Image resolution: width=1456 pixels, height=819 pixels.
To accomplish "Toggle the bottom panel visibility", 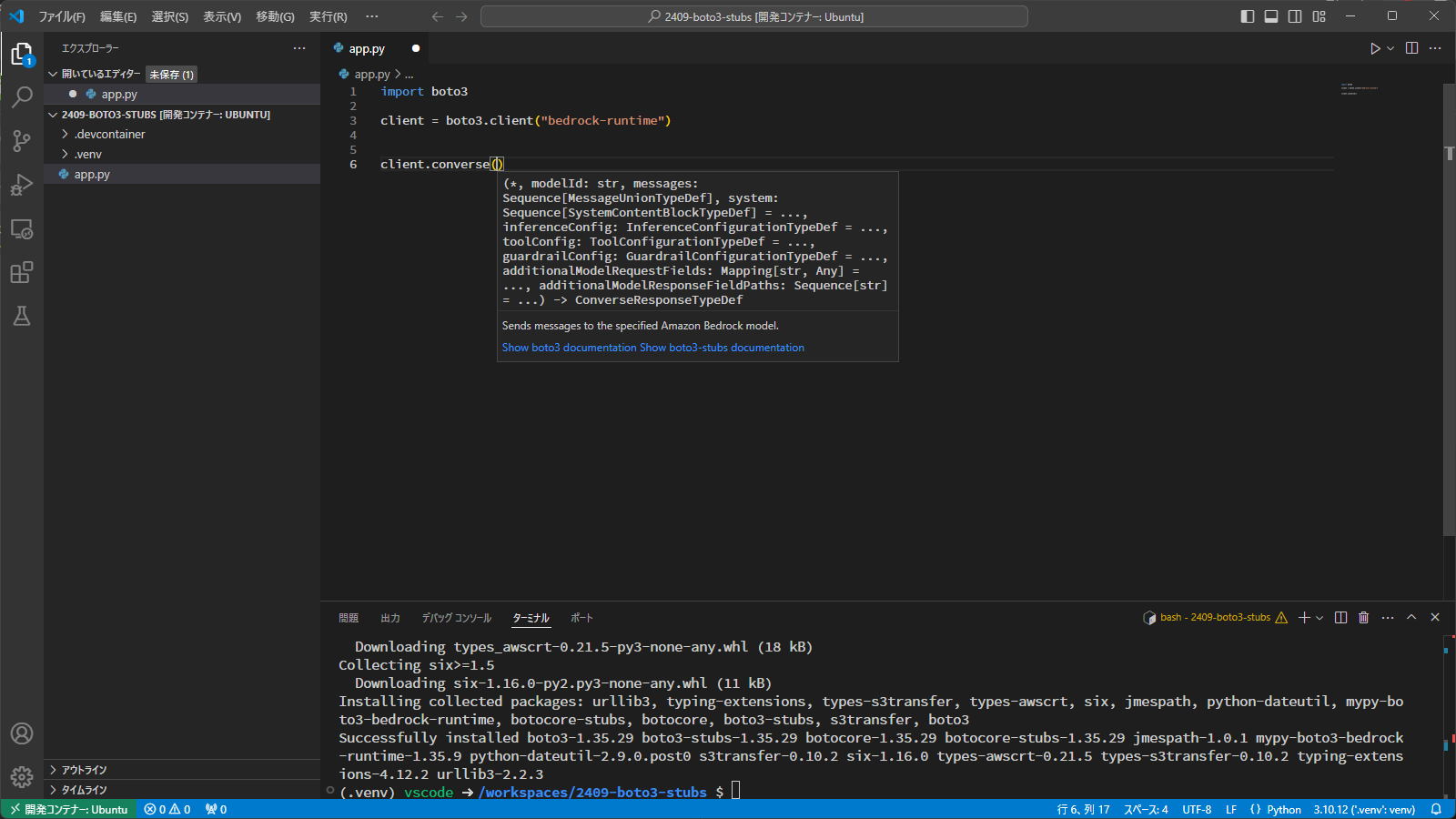I will pyautogui.click(x=1271, y=16).
